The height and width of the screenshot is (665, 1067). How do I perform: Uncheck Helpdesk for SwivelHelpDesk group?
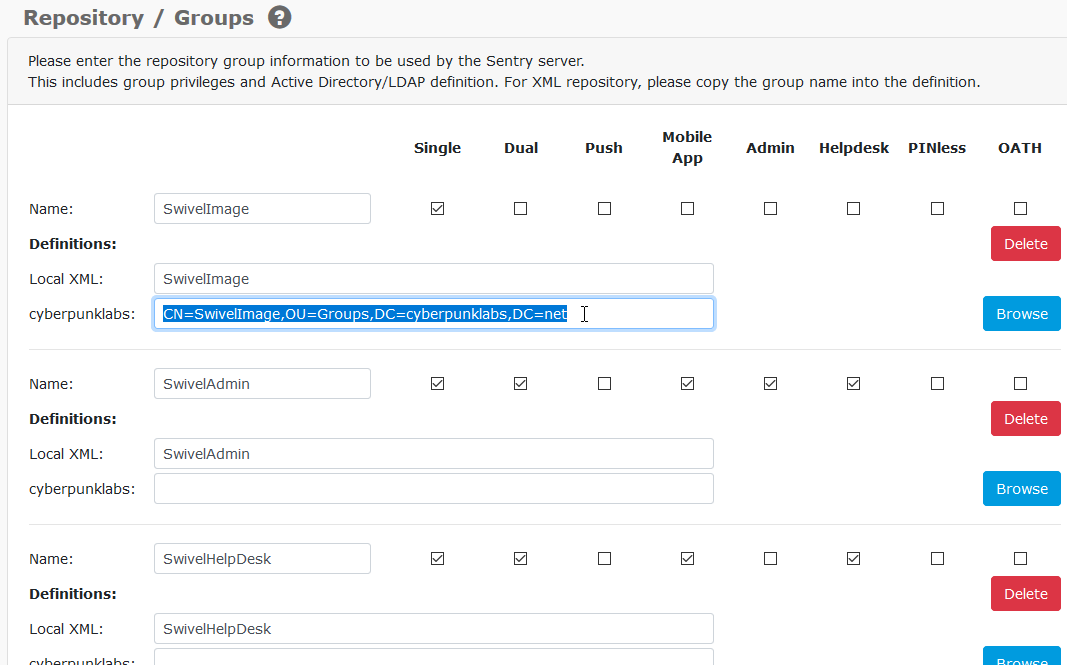pyautogui.click(x=853, y=559)
